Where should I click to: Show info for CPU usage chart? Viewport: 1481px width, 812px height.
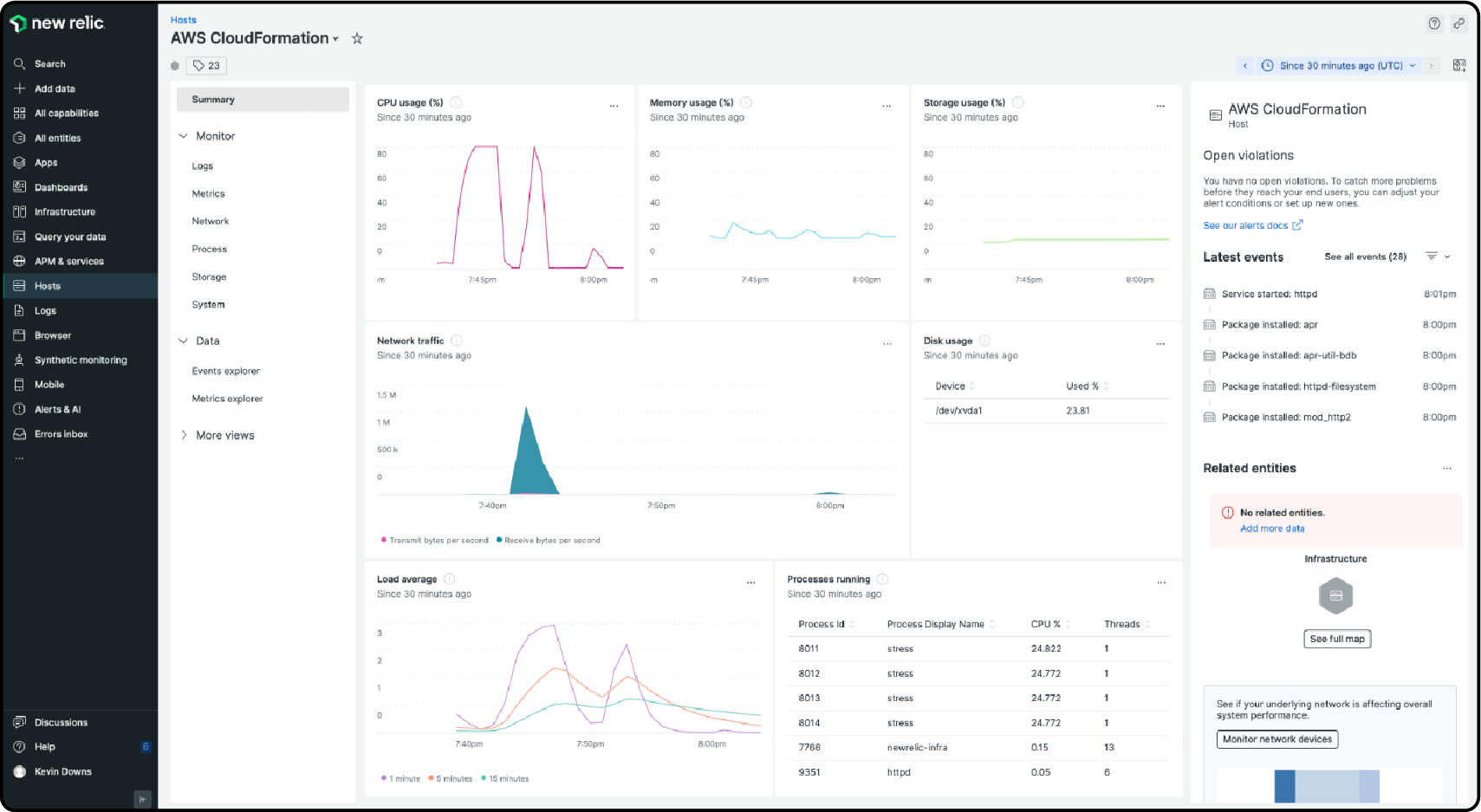coord(456,102)
